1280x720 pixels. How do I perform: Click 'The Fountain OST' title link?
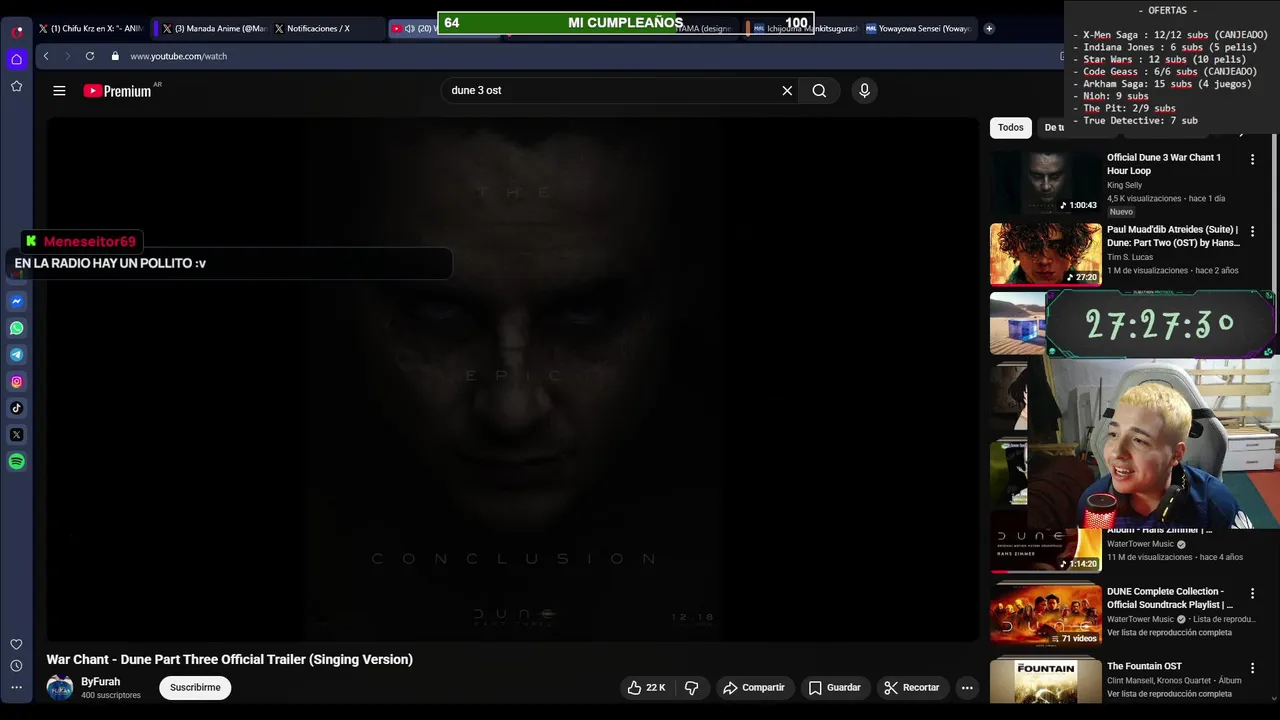1144,666
